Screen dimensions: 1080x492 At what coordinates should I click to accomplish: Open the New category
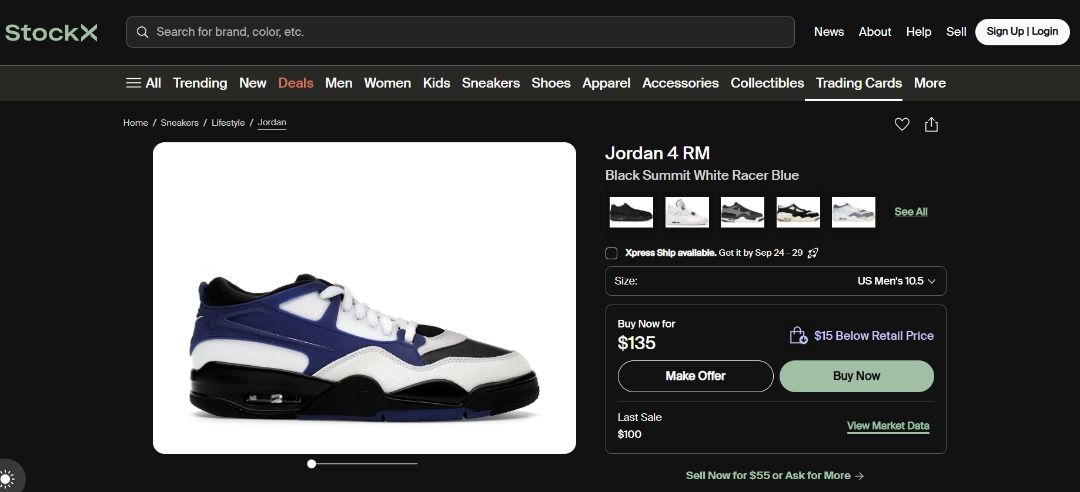[253, 83]
